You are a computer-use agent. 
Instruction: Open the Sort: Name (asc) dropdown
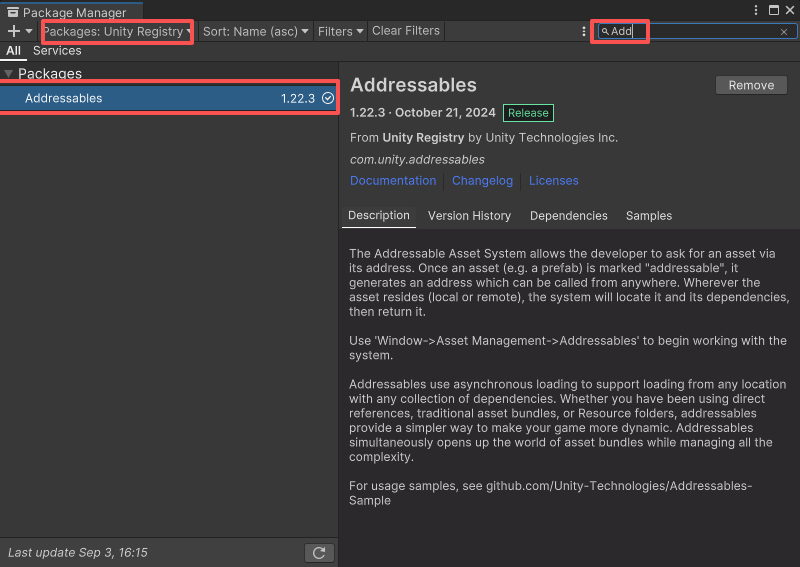255,32
